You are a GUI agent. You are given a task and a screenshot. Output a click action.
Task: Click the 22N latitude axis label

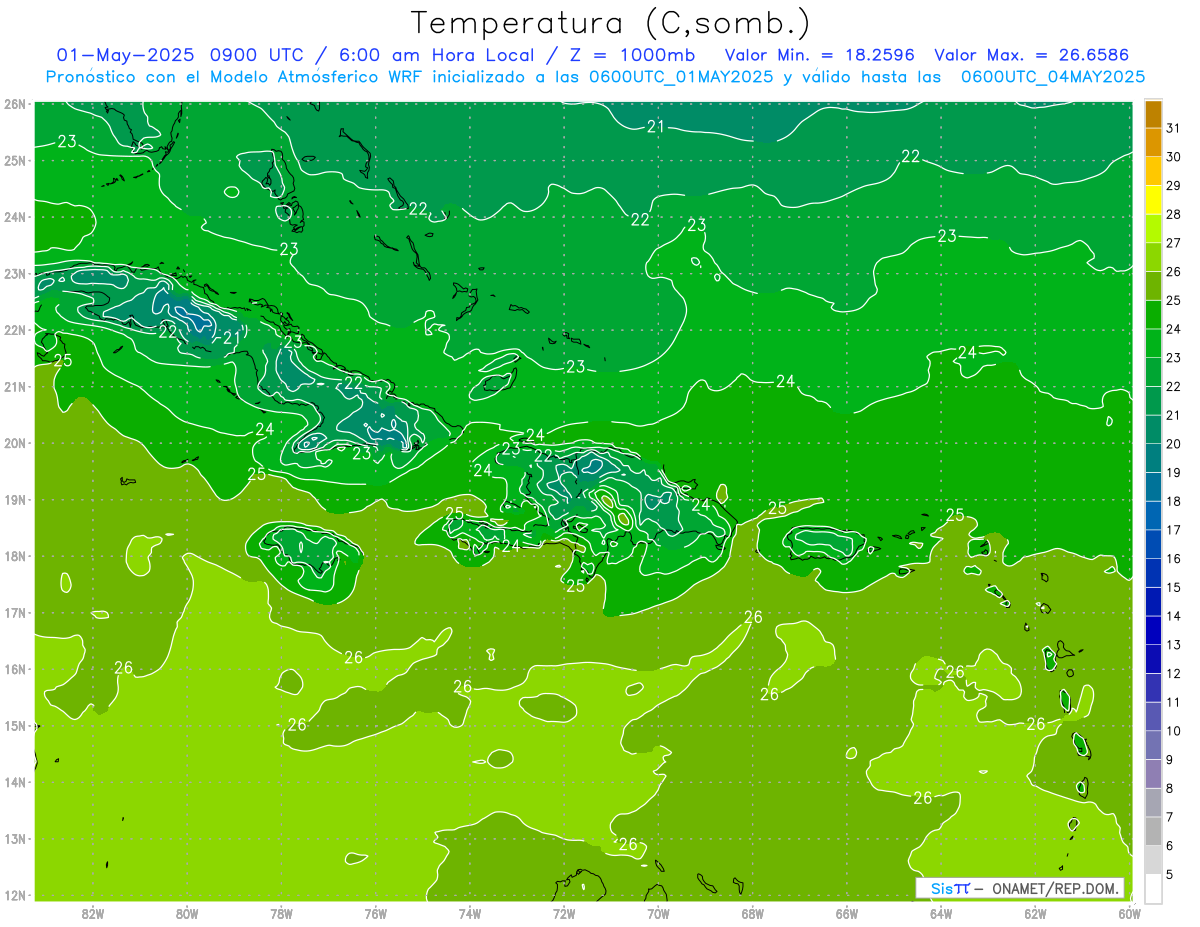[15, 330]
